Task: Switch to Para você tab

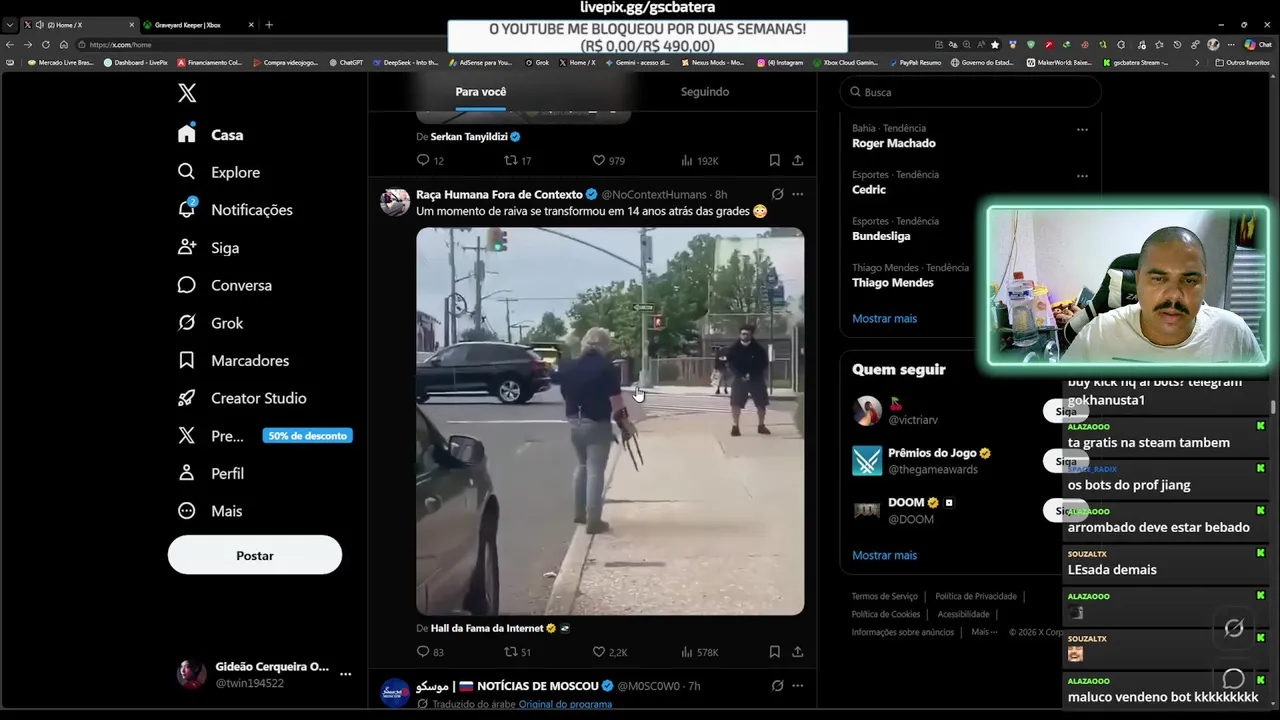Action: pos(481,92)
